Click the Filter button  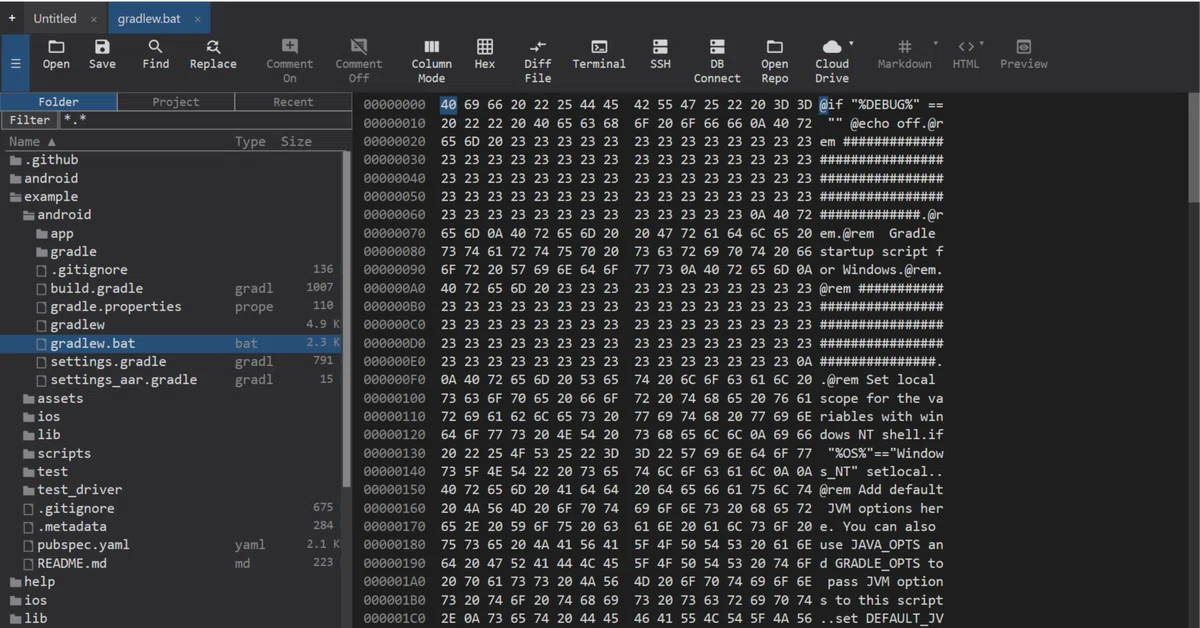pos(30,120)
